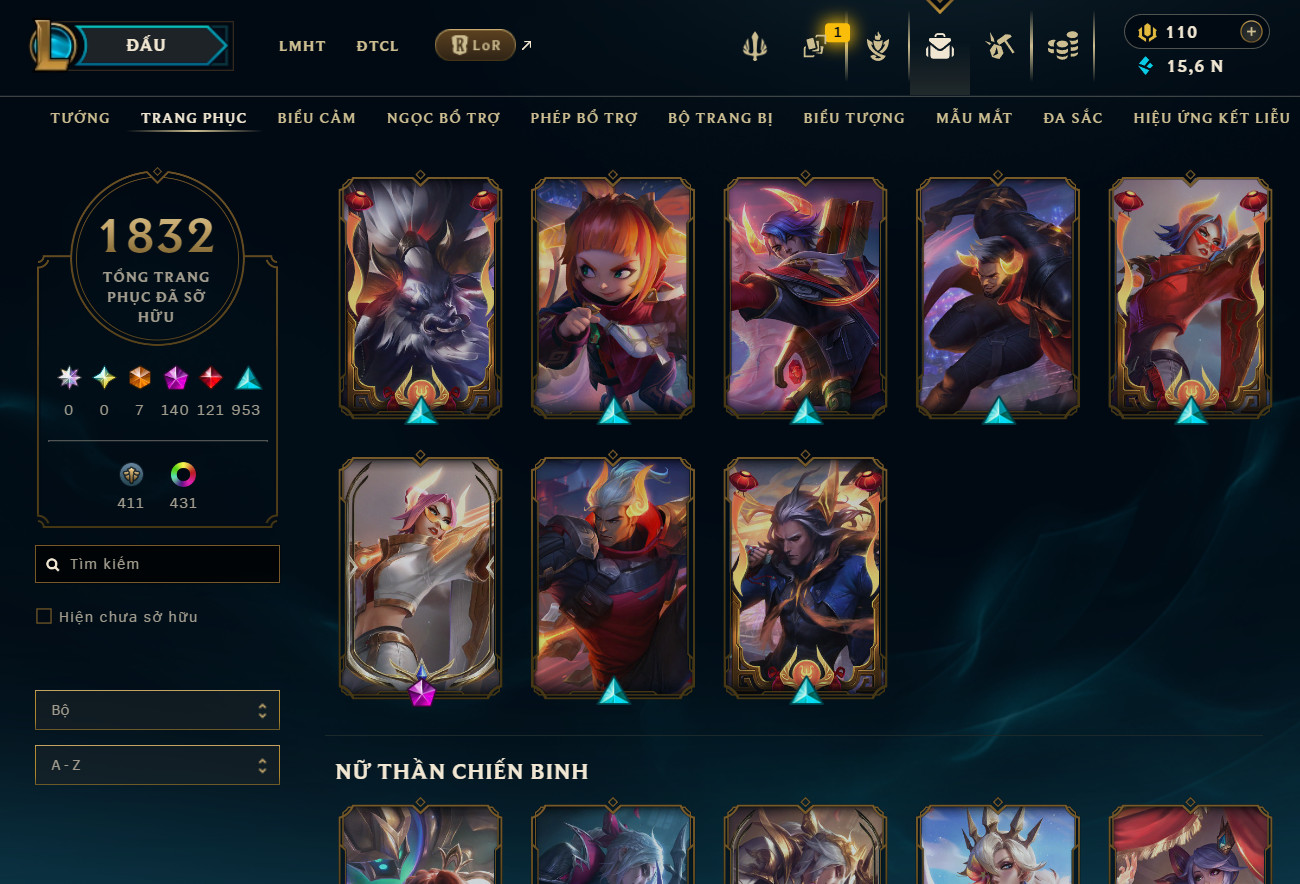Screen dimensions: 1300x884
Task: Switch to the TƯỚNG tab
Action: click(80, 118)
